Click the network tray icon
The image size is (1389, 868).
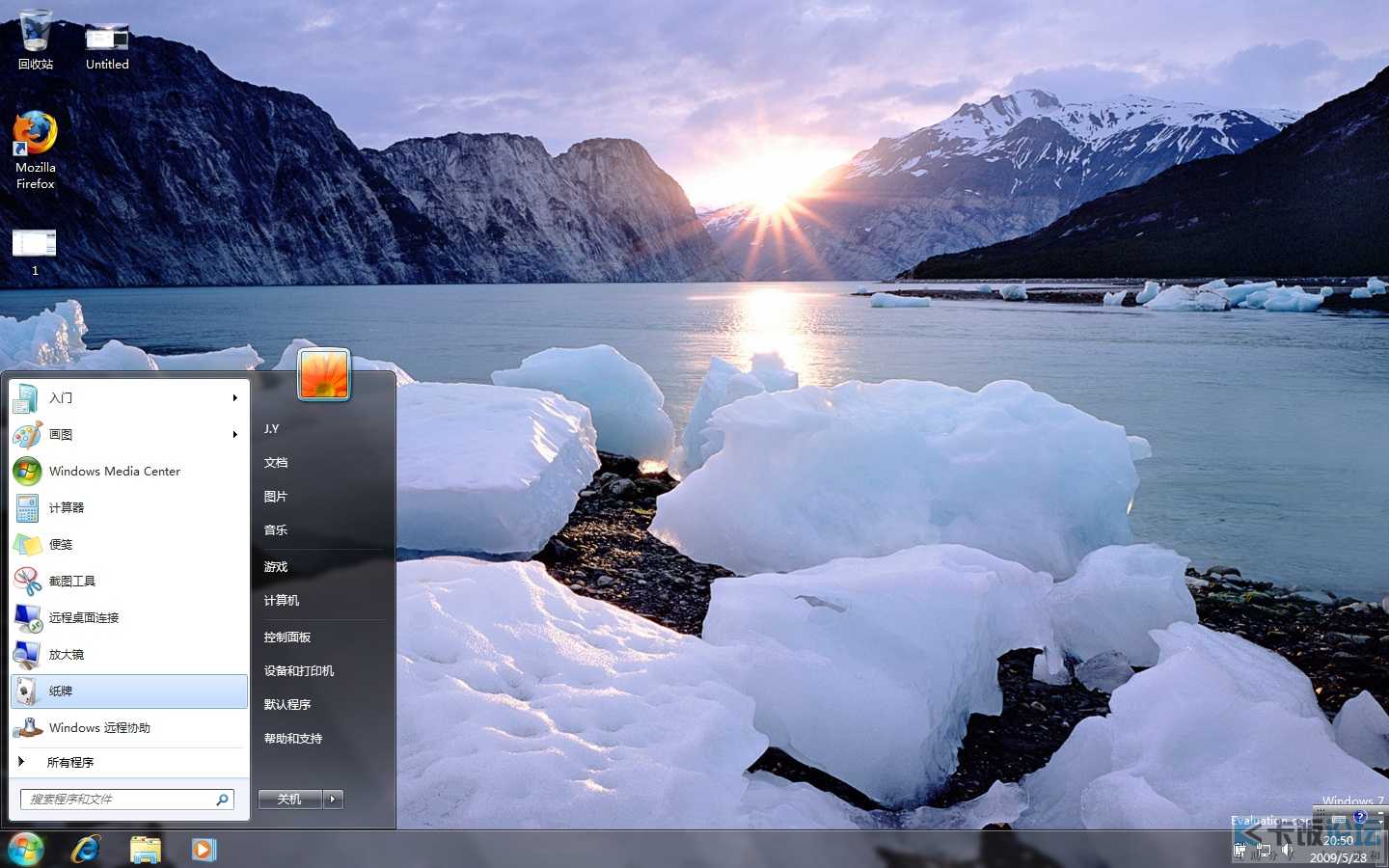click(1264, 851)
